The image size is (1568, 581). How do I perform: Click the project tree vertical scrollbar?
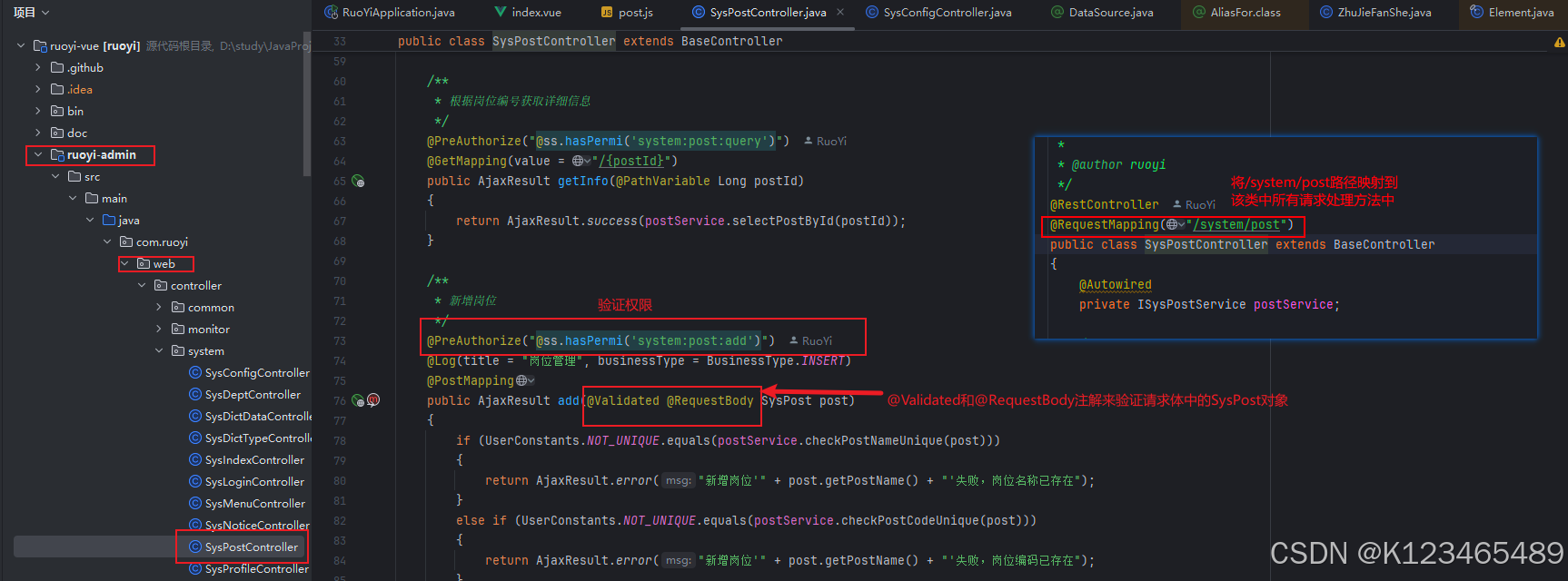307,104
